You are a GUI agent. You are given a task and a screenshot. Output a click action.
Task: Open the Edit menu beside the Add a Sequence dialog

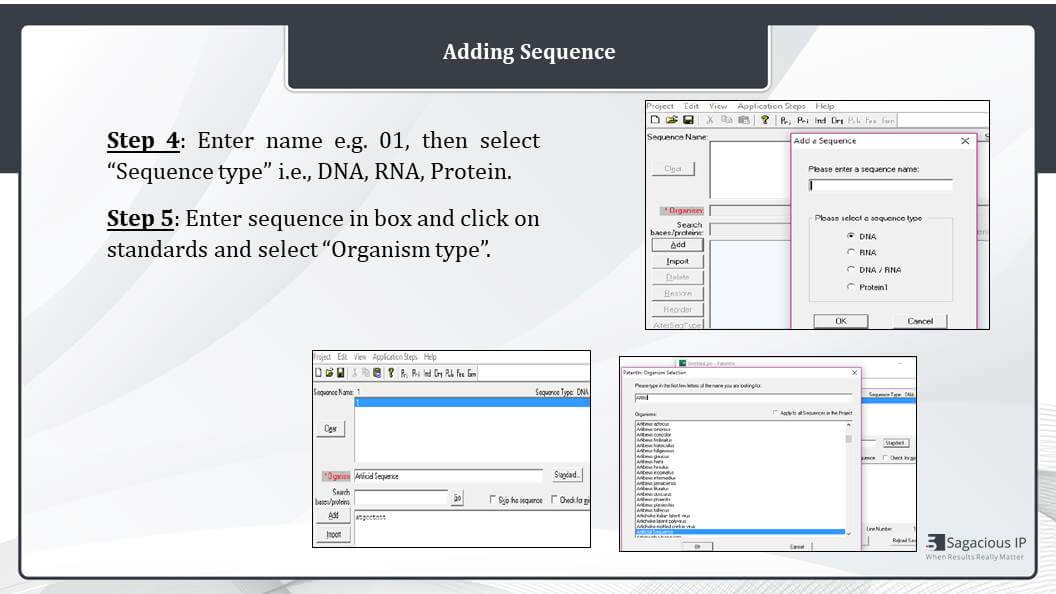coord(691,106)
